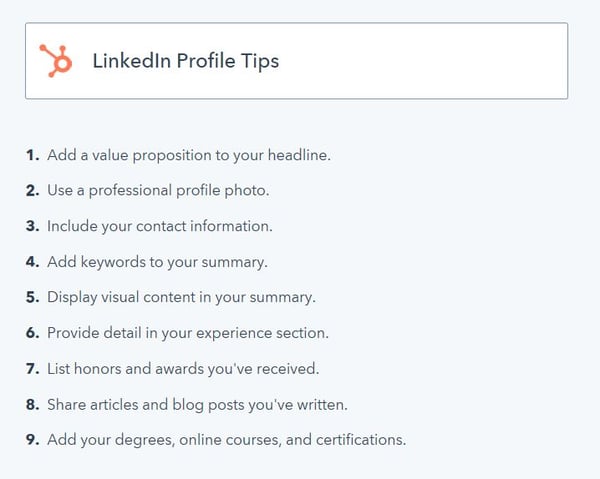Click the number 6 list marker
600x479 pixels.
(x=33, y=333)
